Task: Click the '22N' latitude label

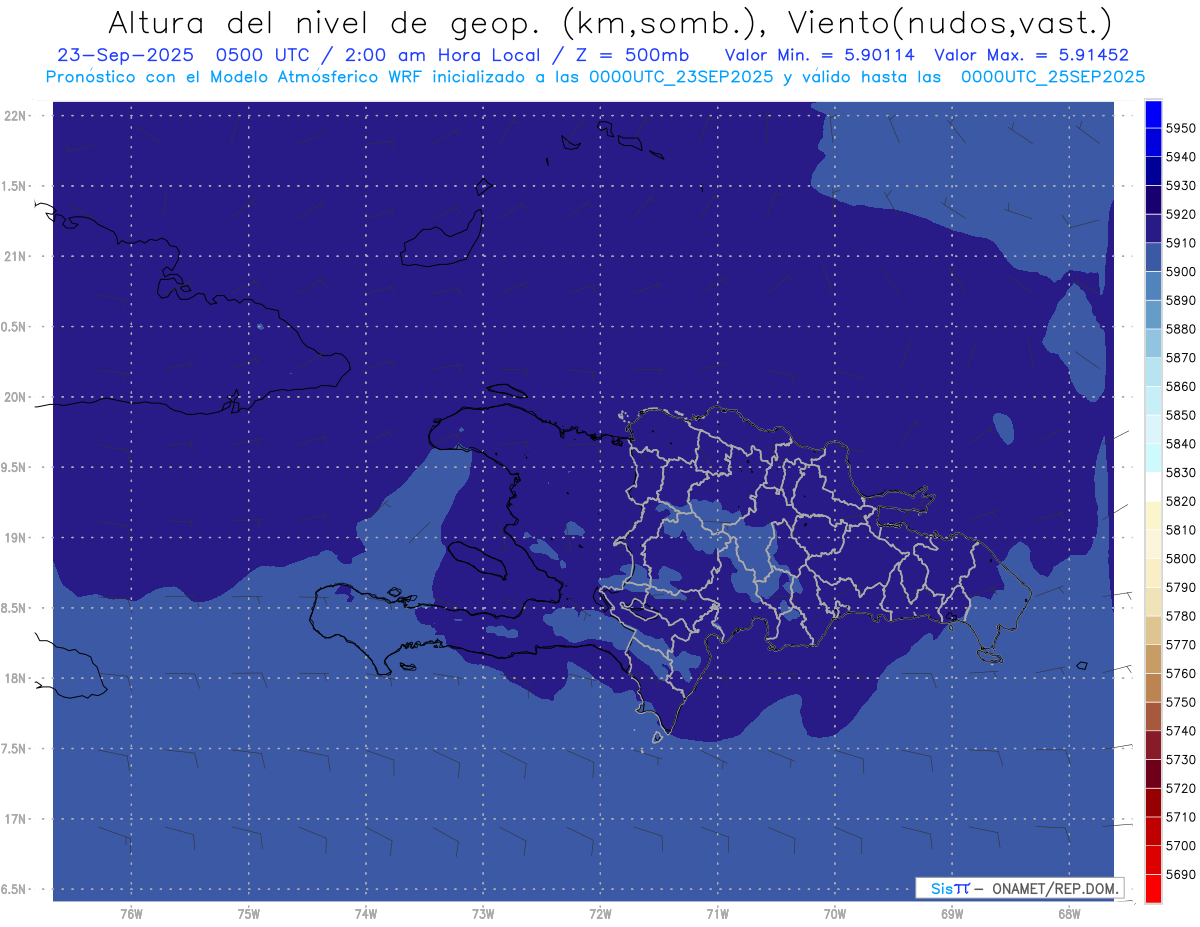Action: tap(14, 115)
